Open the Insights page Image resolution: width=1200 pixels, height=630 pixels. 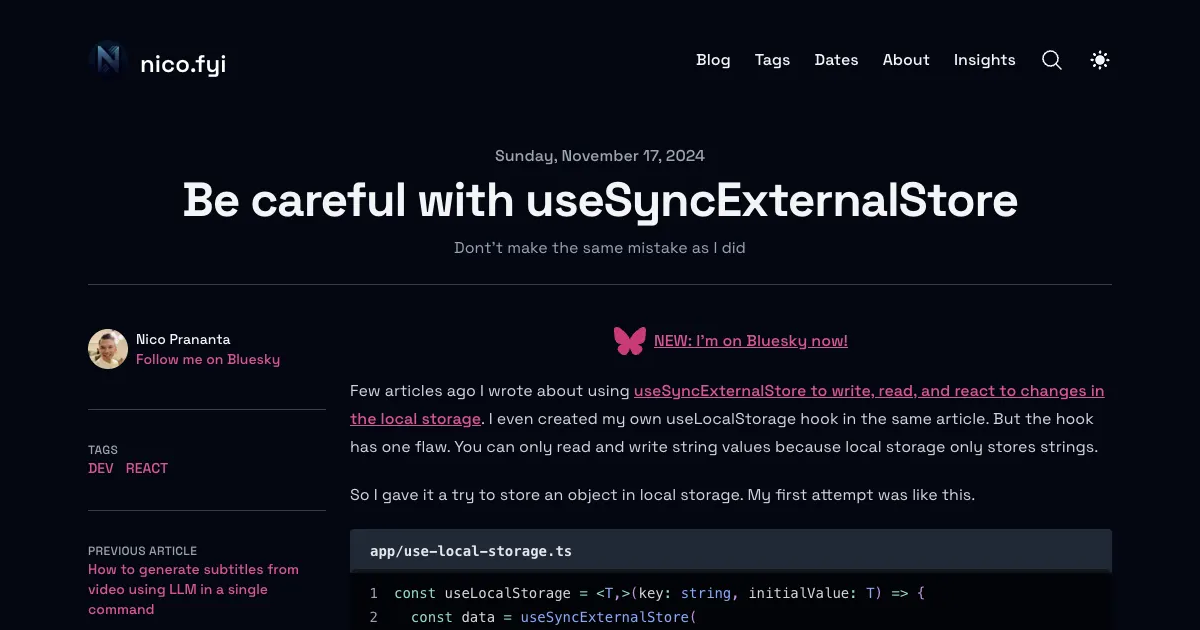click(x=984, y=60)
